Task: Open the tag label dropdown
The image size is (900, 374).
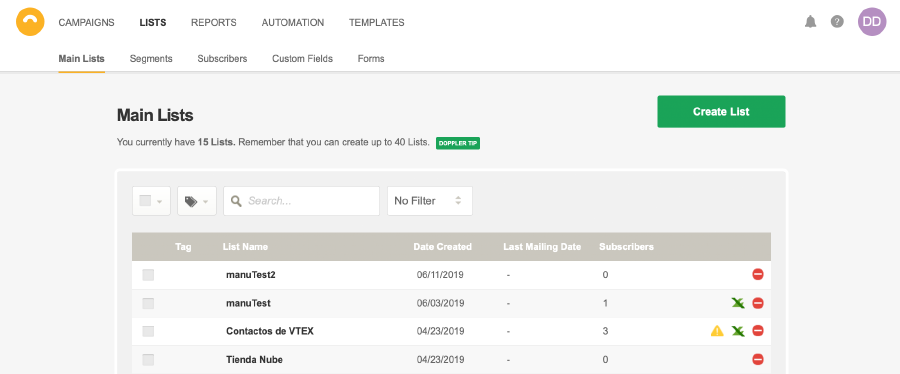Action: pos(197,201)
